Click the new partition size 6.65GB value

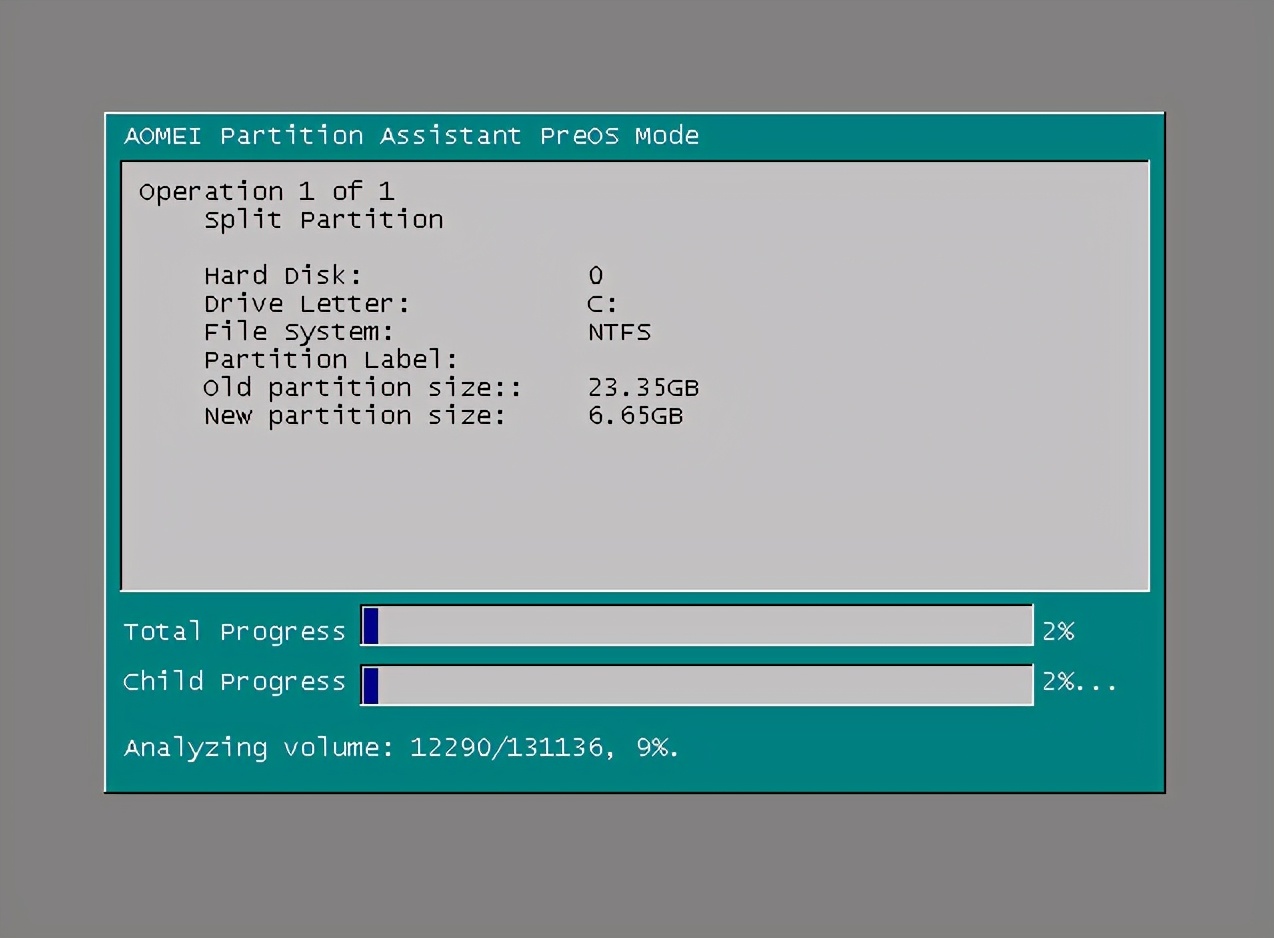tap(636, 416)
